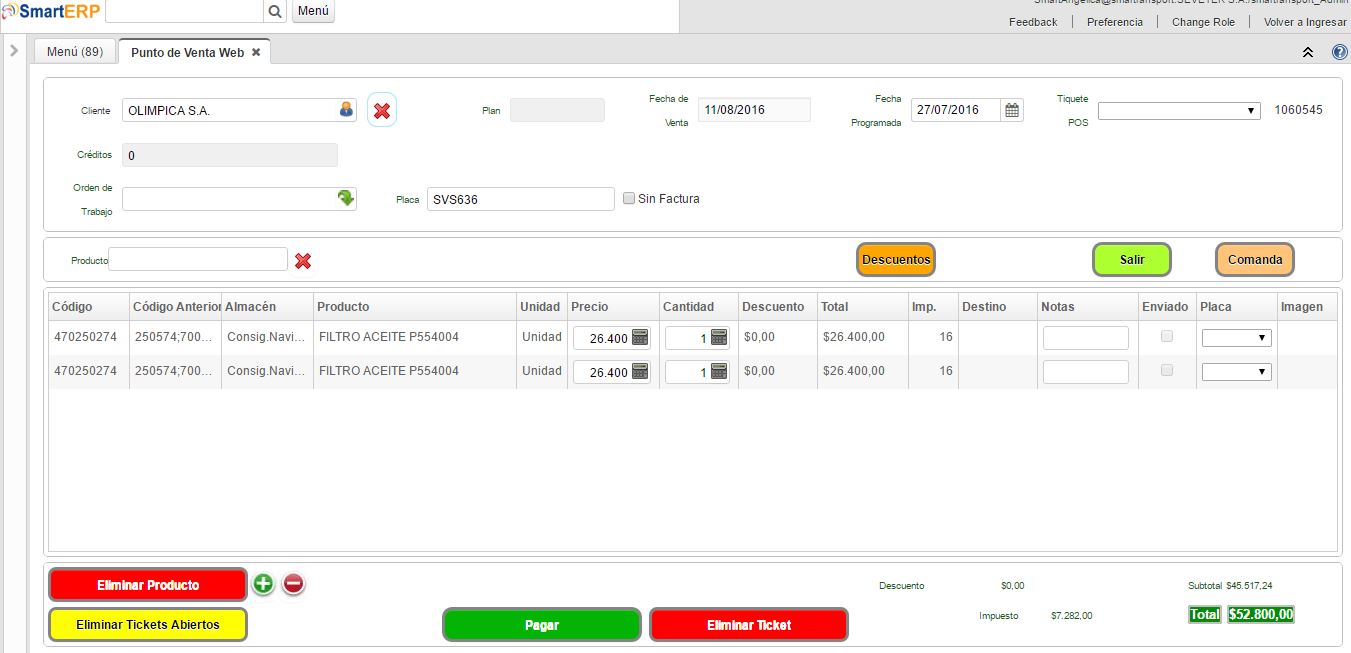Viewport: 1351px width, 653px height.
Task: Close the Punto de Venta Web tab
Action: coord(256,52)
